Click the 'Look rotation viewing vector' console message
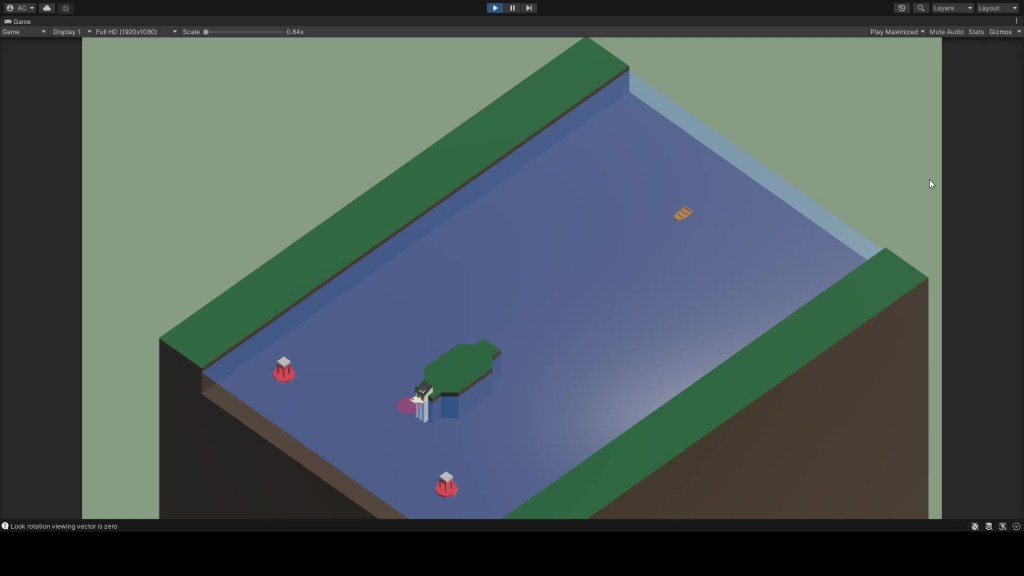The width and height of the screenshot is (1024, 576). pos(64,526)
